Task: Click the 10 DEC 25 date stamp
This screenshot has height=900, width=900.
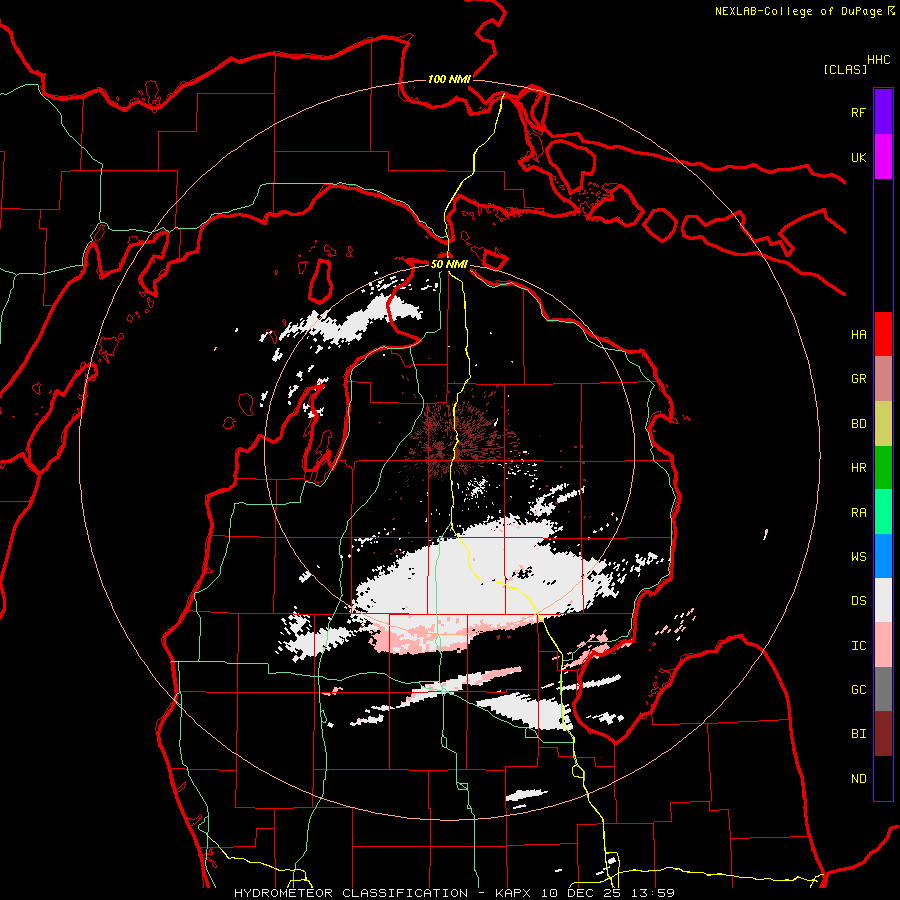Action: tap(581, 893)
